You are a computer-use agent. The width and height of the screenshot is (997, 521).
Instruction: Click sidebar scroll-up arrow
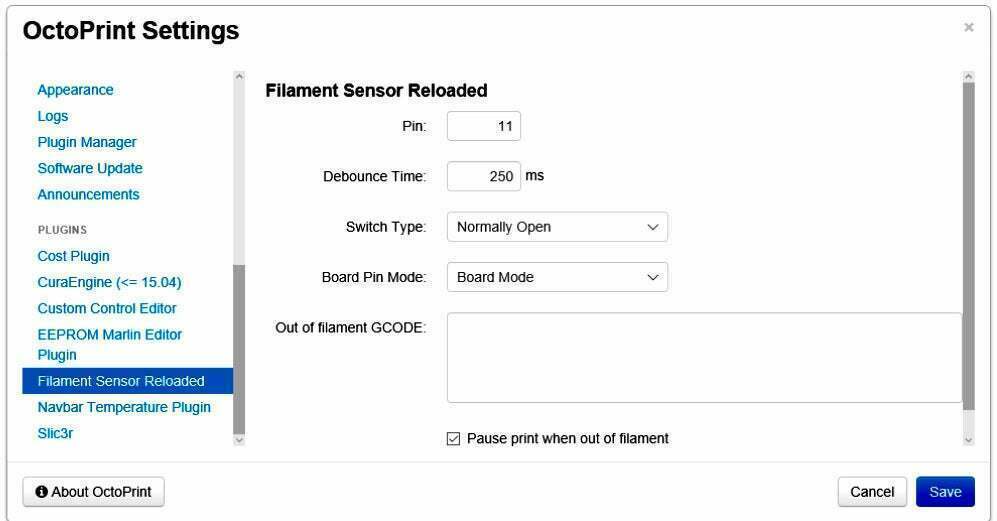tap(239, 77)
